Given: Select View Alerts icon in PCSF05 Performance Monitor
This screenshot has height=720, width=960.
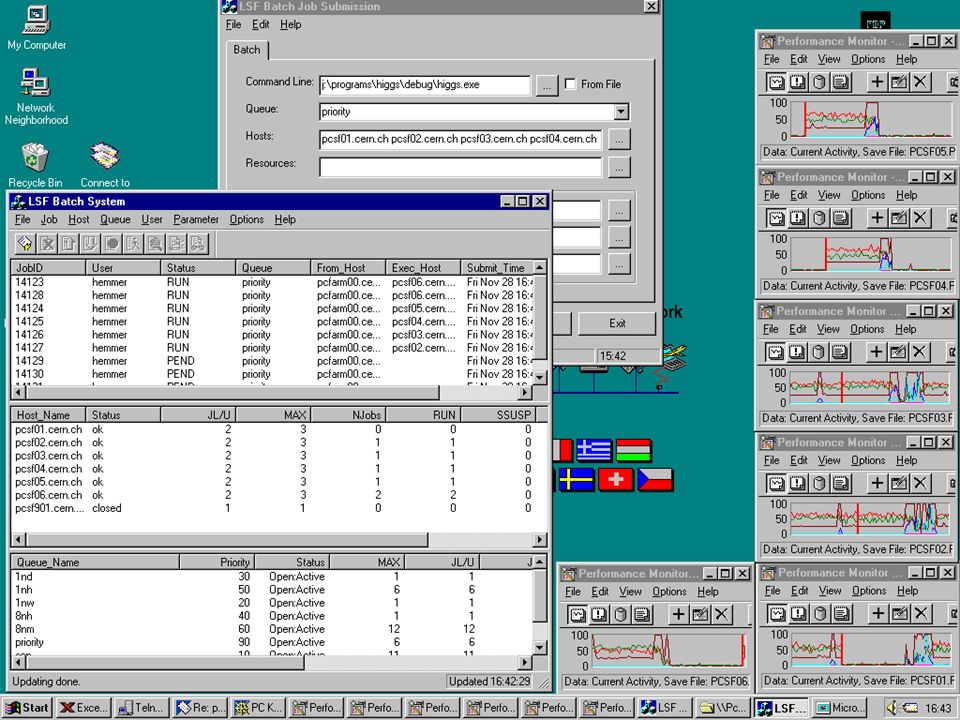Looking at the screenshot, I should [x=798, y=82].
